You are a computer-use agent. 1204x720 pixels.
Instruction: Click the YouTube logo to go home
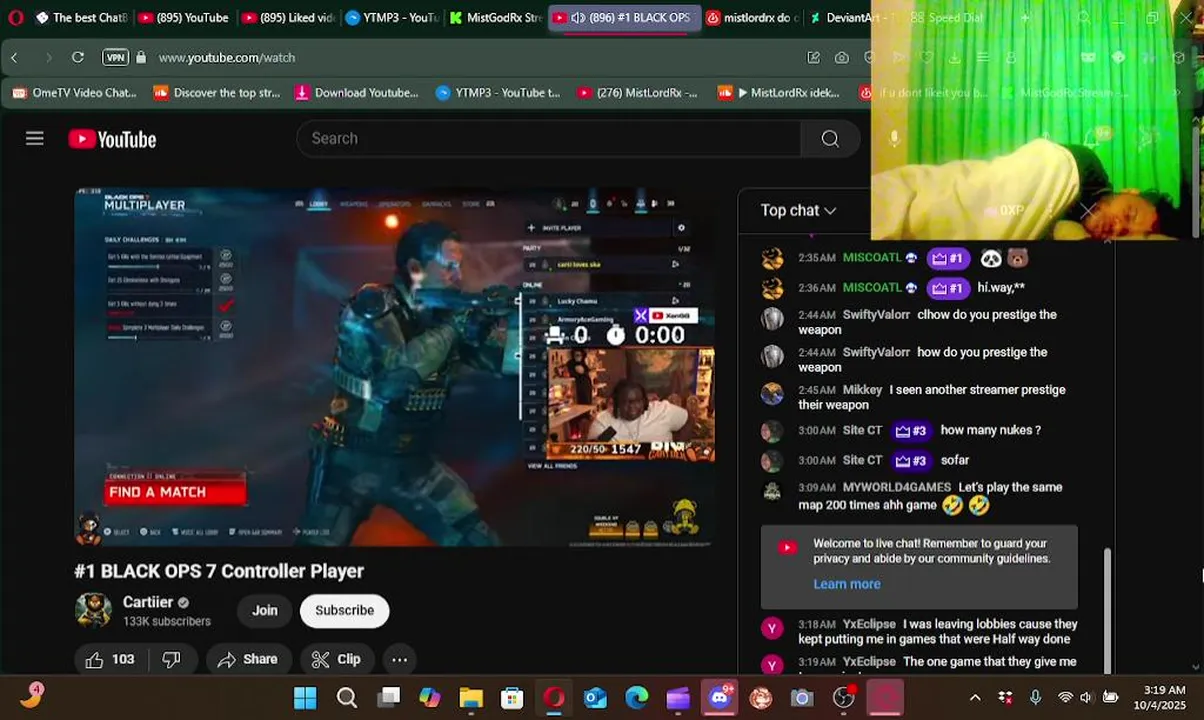click(112, 139)
